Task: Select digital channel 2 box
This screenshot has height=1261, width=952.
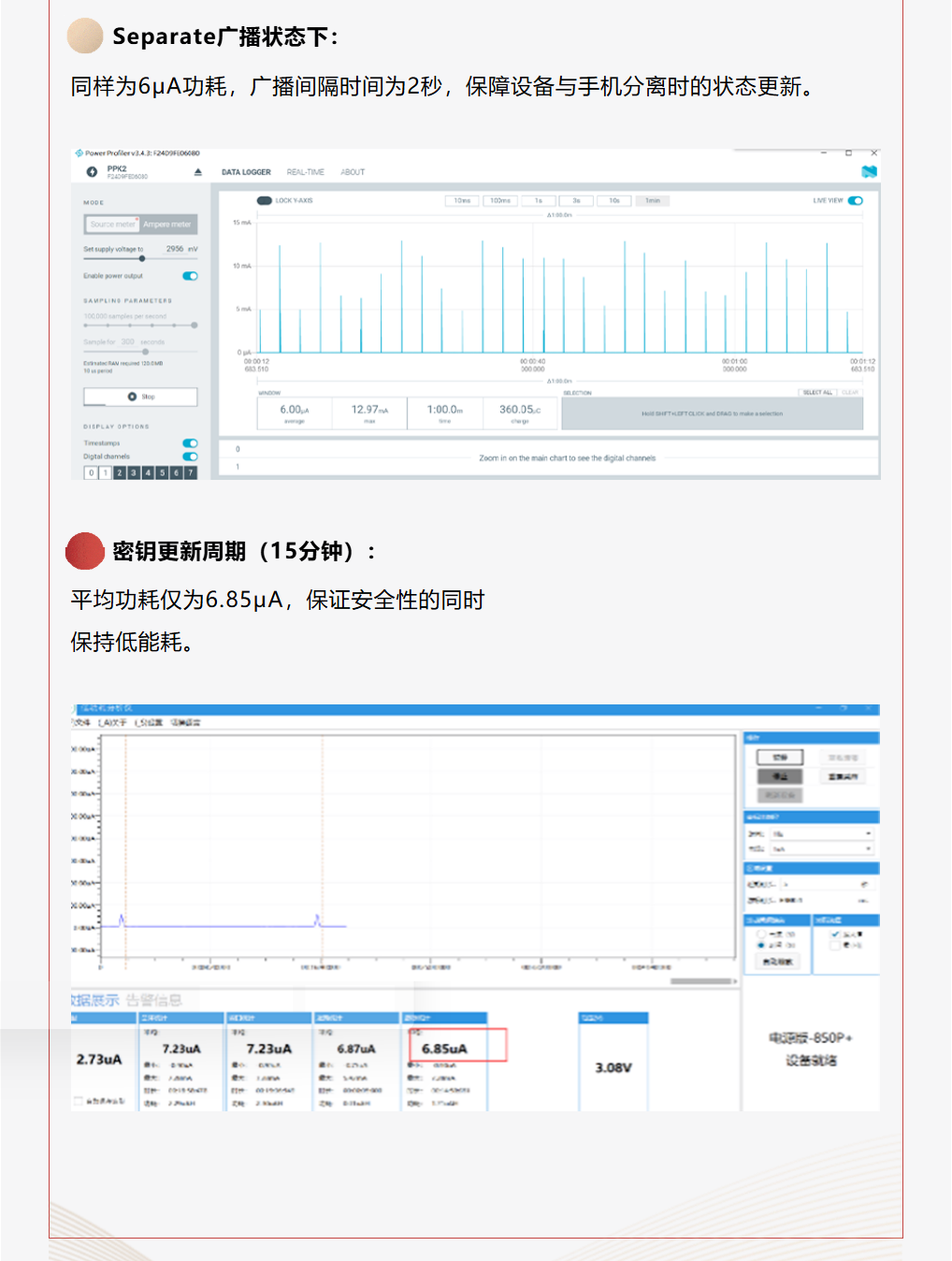Action: point(120,473)
